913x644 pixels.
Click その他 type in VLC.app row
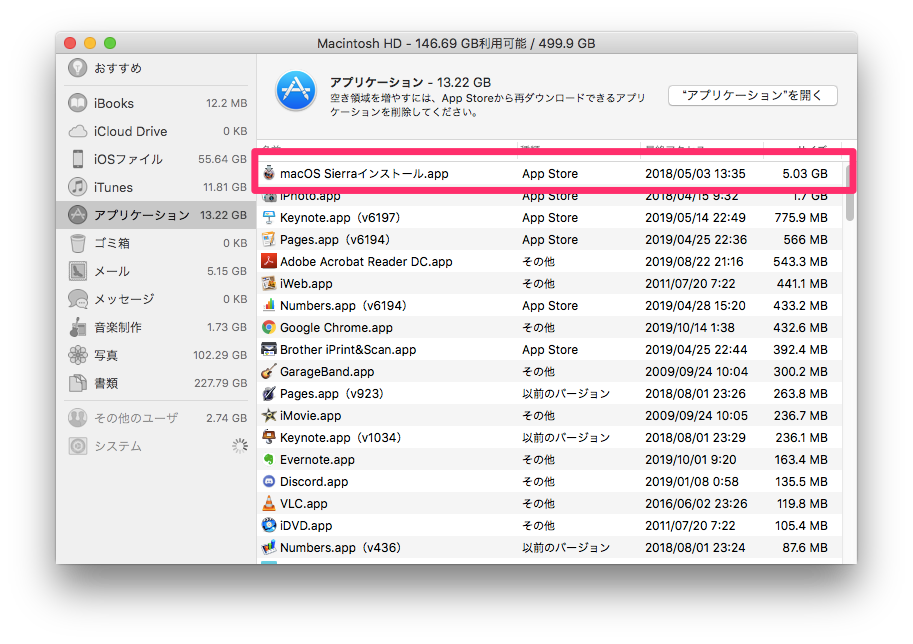539,504
